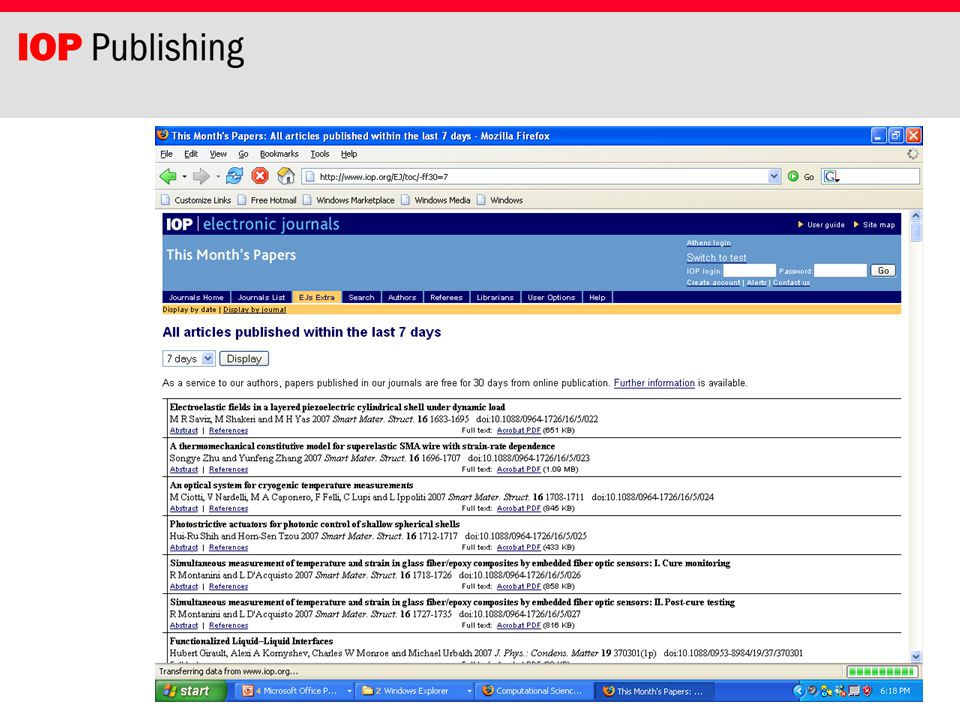
Task: Select the EJs Extra tab
Action: pyautogui.click(x=317, y=298)
